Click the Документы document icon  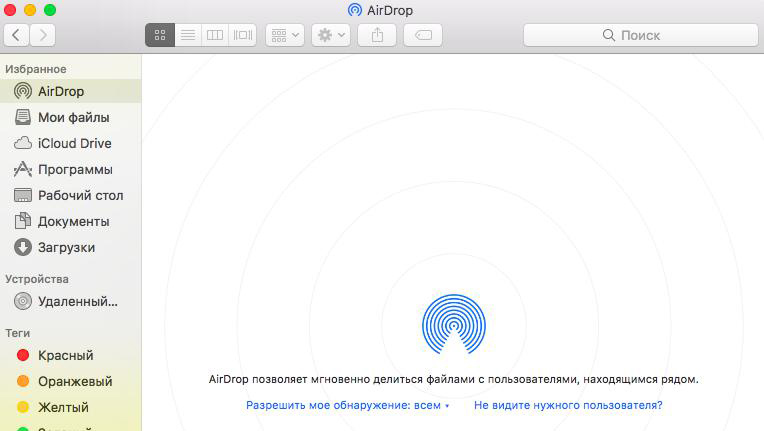23,221
